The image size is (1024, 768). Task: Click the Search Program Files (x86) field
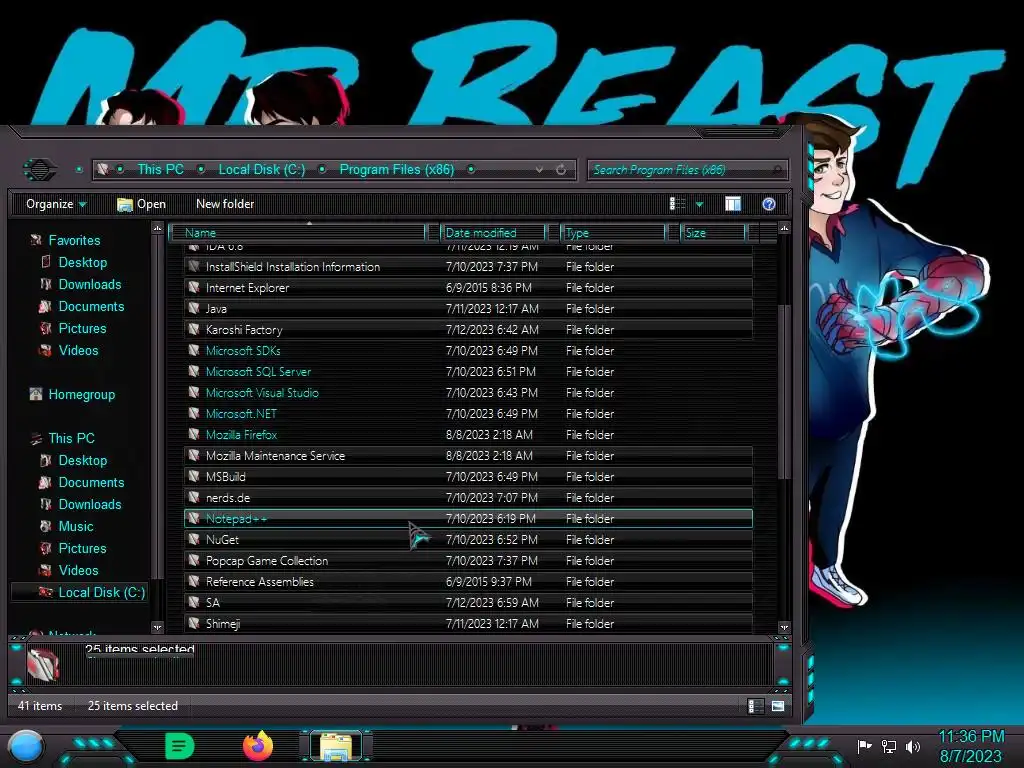[x=687, y=170]
